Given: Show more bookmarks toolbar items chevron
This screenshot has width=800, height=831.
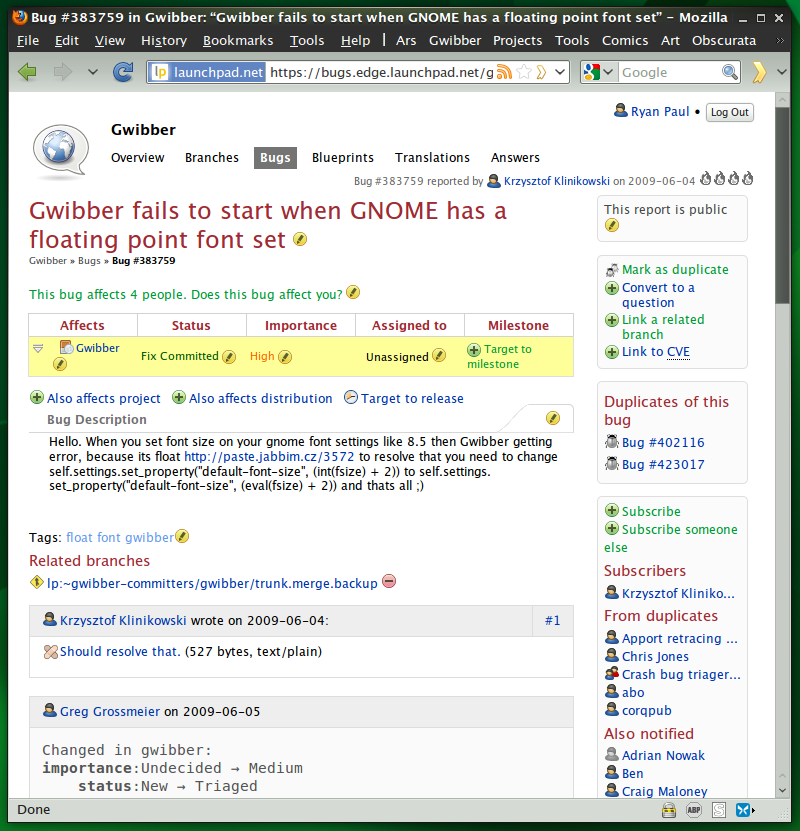Looking at the screenshot, I should click(780, 40).
